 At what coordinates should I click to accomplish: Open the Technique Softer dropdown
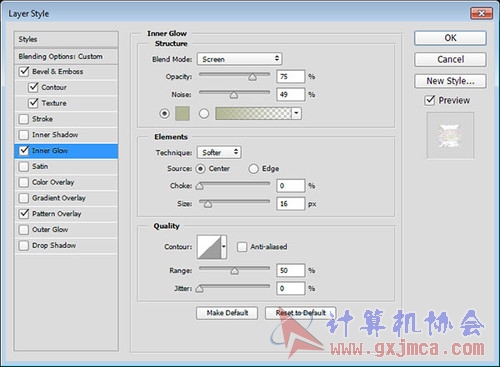[219, 152]
